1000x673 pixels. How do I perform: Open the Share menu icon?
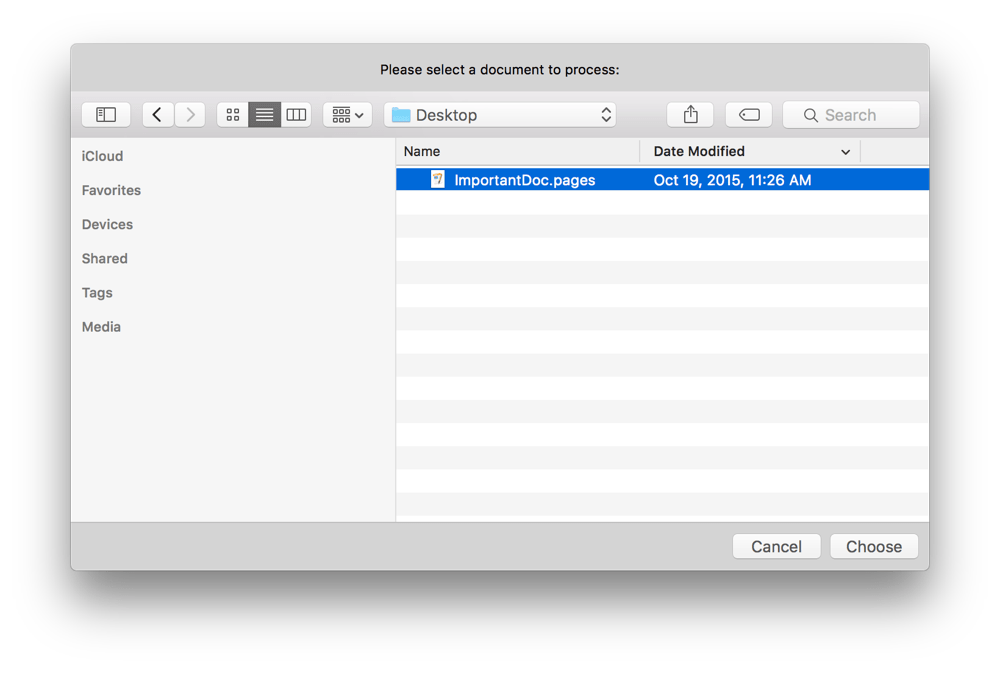click(x=690, y=114)
